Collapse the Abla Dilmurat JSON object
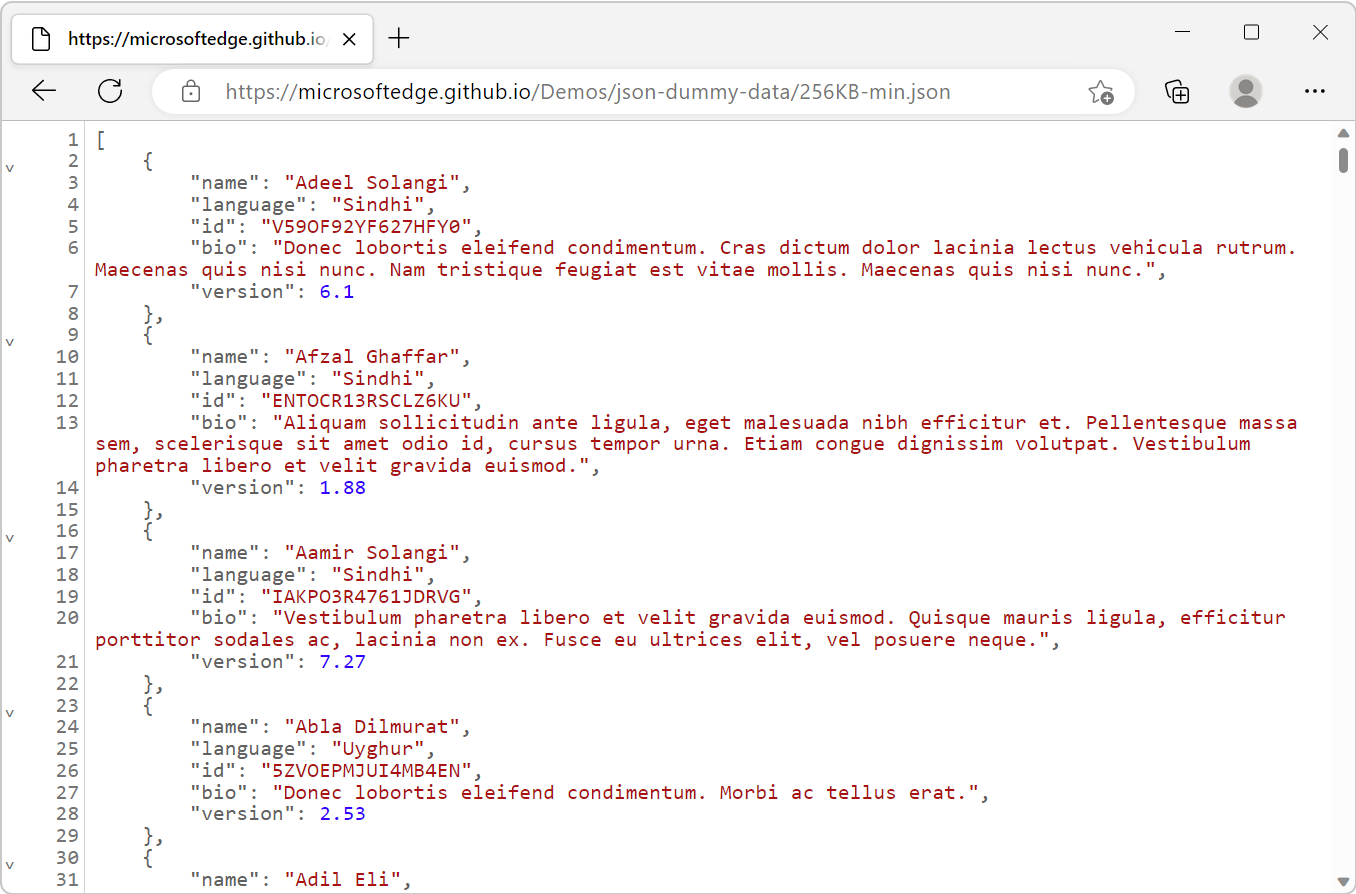 tap(10, 710)
